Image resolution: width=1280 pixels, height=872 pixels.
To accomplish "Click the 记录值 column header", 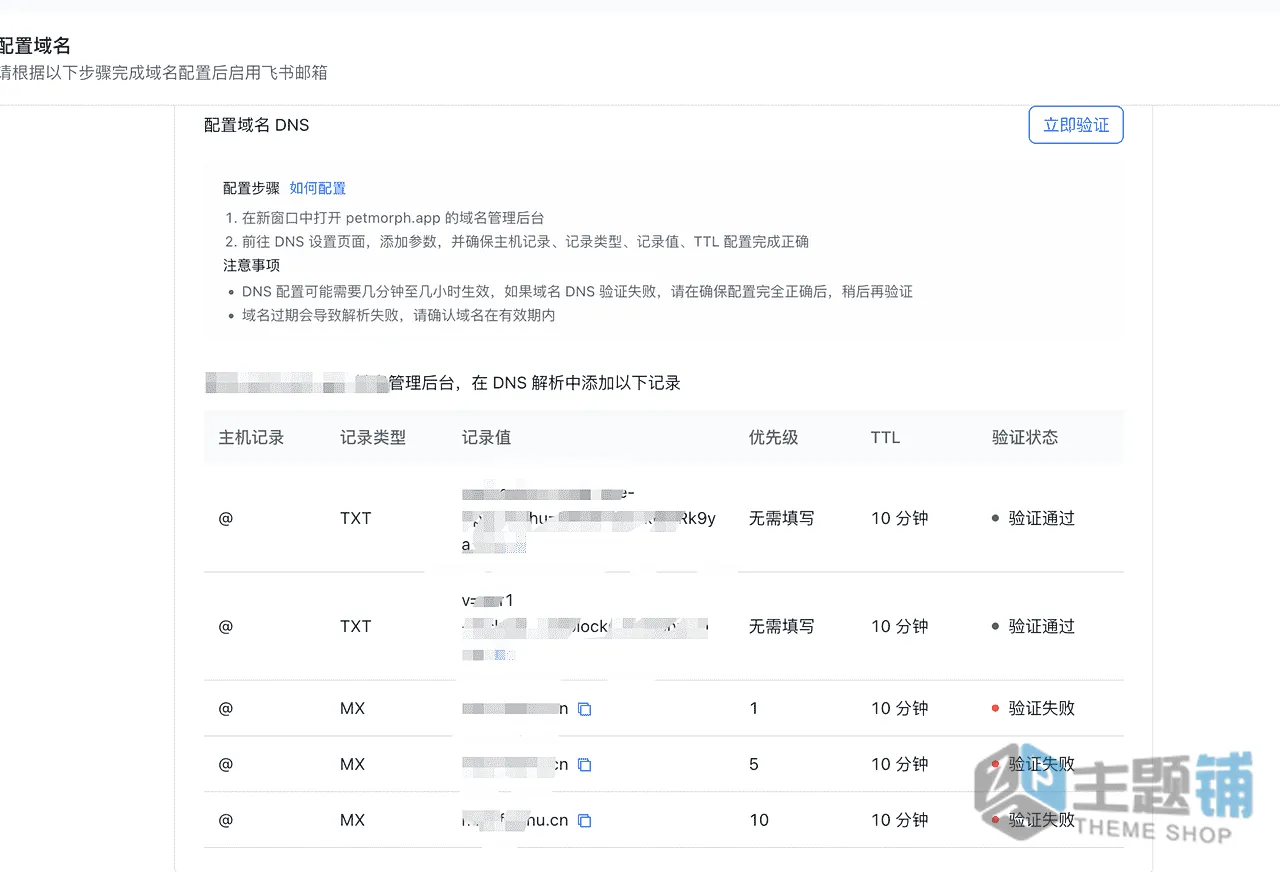I will click(x=487, y=437).
